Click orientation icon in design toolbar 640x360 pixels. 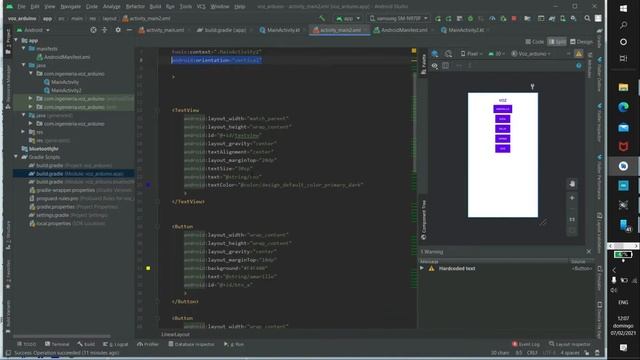pos(448,54)
